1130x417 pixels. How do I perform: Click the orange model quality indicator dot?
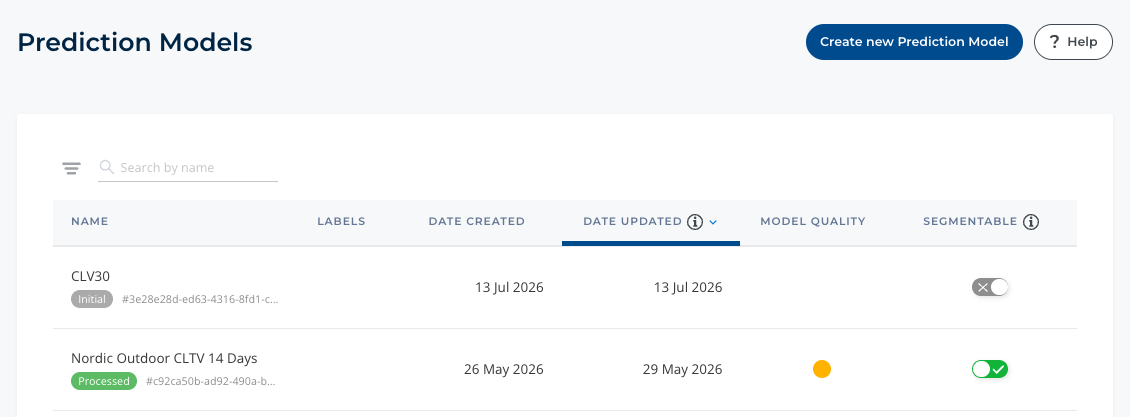pos(822,369)
